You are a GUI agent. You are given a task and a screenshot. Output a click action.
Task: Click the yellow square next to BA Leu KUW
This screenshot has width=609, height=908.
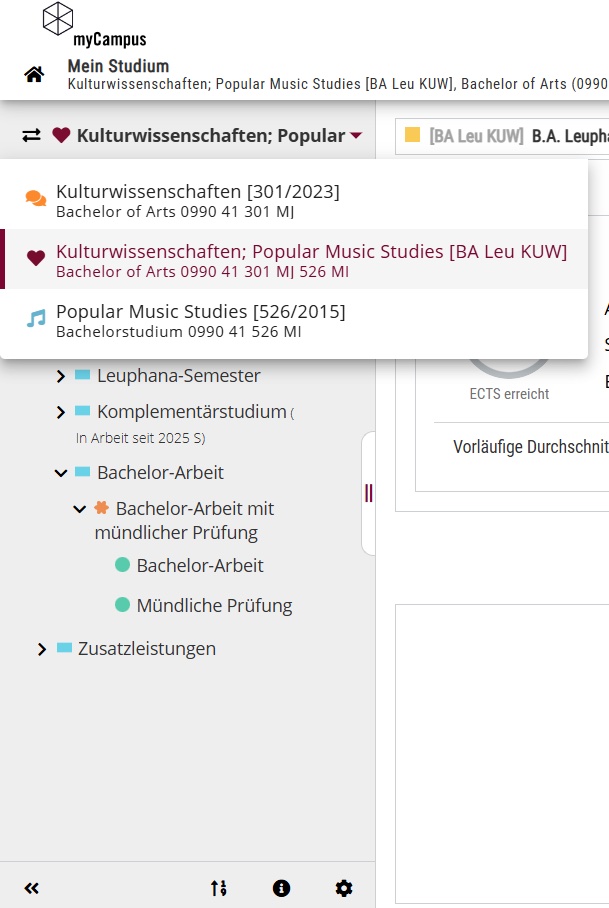412,135
